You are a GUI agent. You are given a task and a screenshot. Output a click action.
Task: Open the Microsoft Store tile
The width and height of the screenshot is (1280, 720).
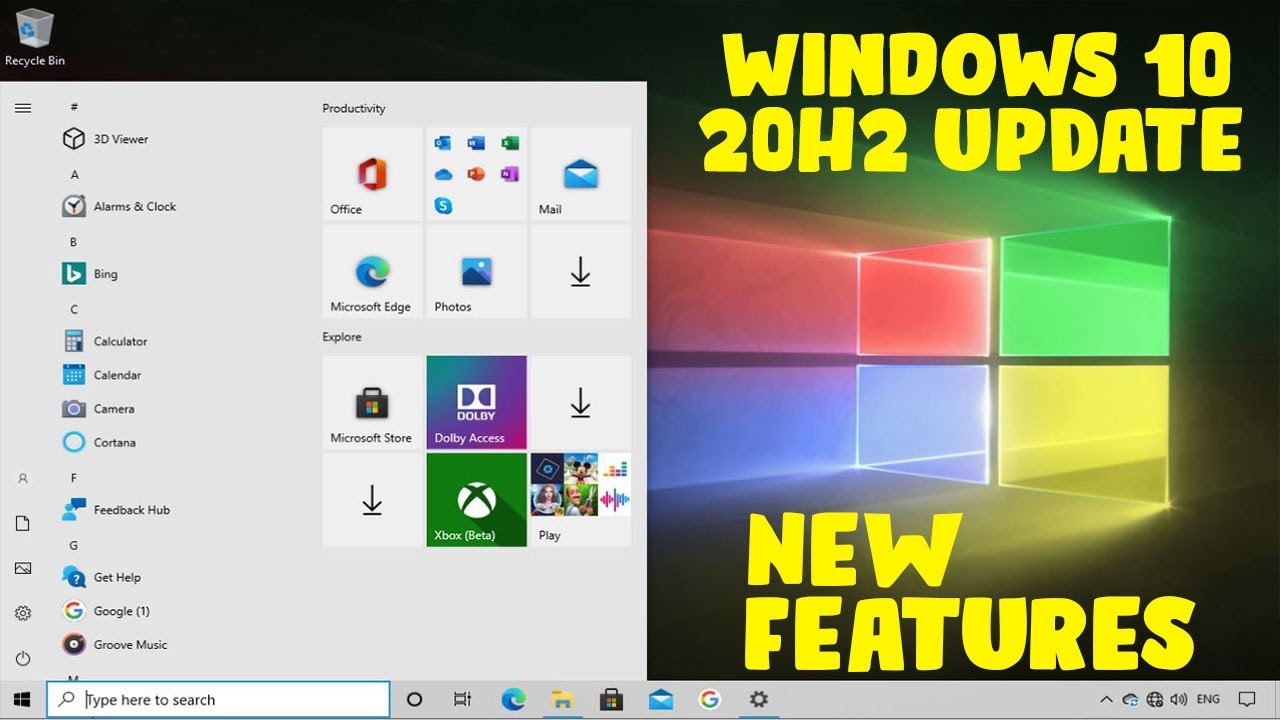(x=372, y=402)
